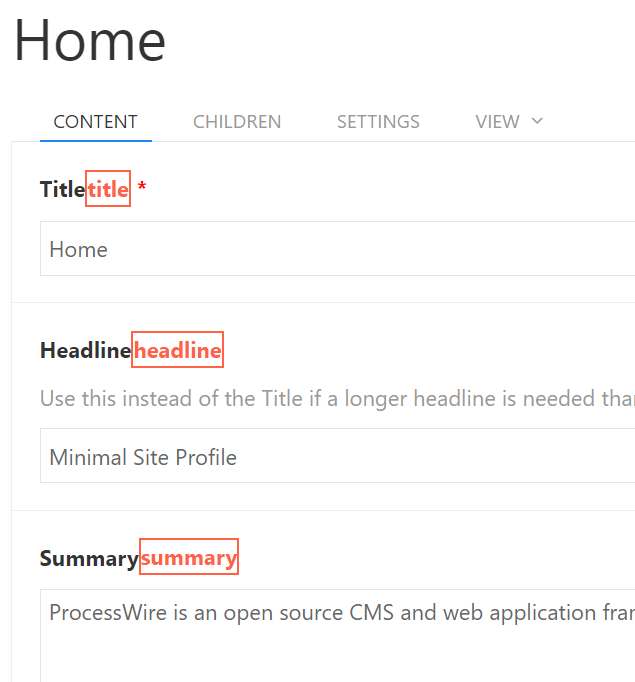Click the red 'title' field name badge
The height and width of the screenshot is (682, 635).
(x=108, y=189)
